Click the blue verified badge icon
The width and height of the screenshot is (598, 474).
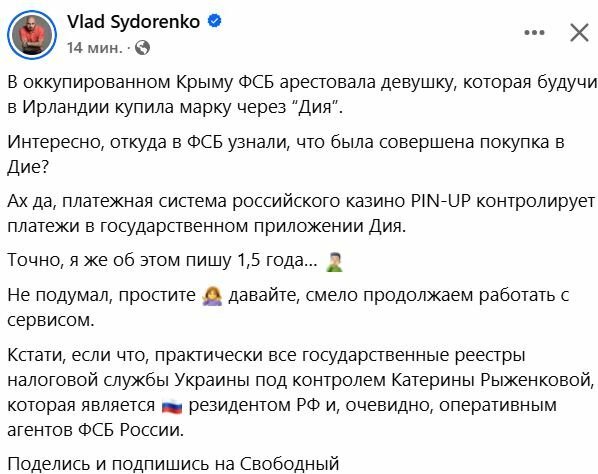[x=215, y=21]
